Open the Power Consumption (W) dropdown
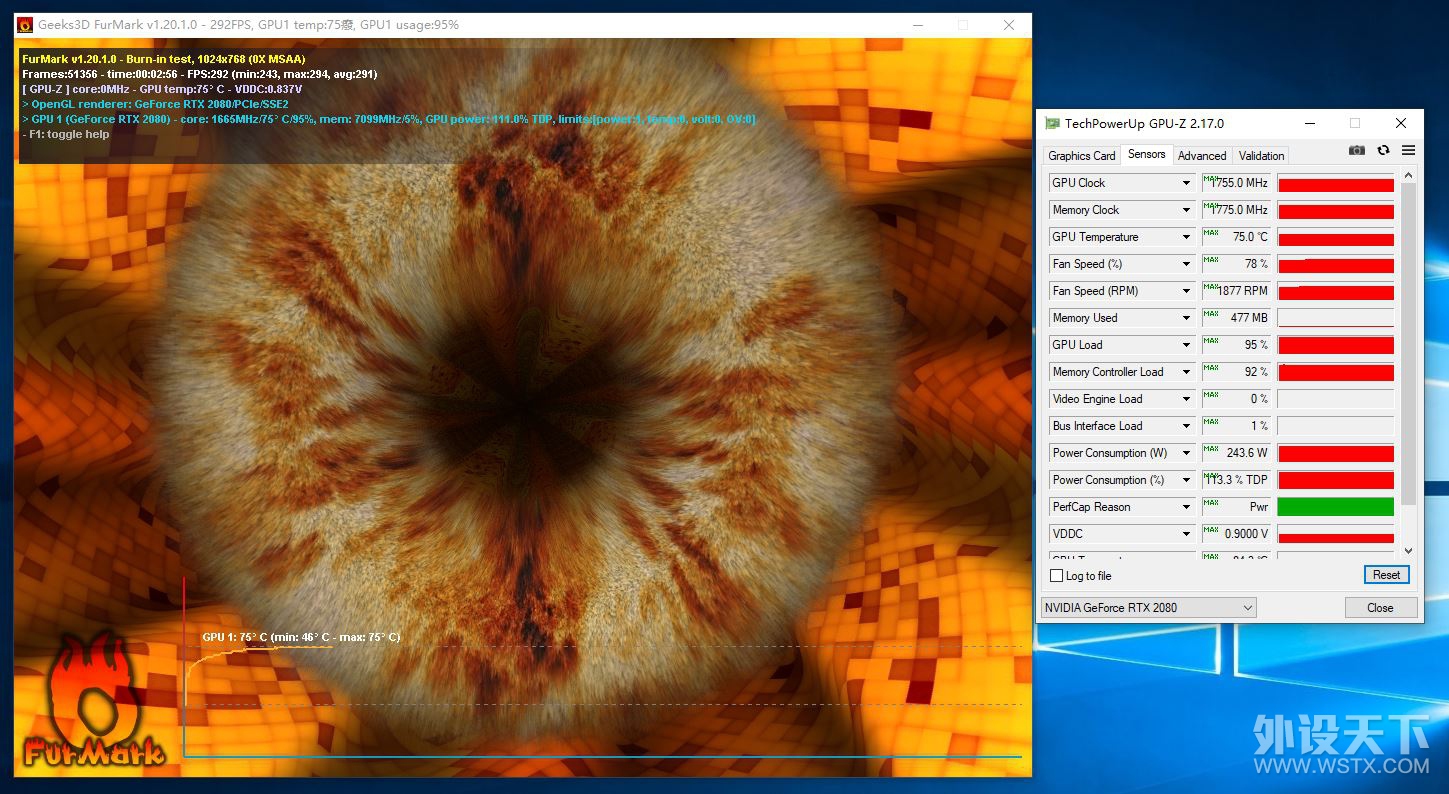Image resolution: width=1449 pixels, height=794 pixels. [1187, 453]
